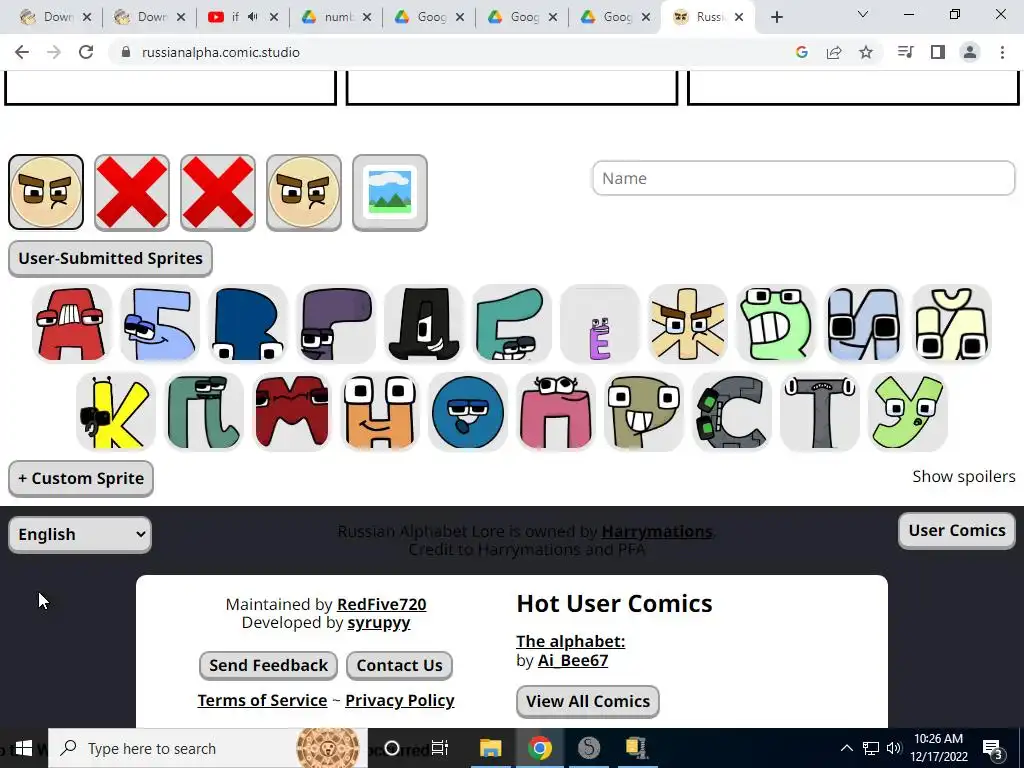This screenshot has width=1024, height=768.
Task: Share this page icon
Action: click(834, 52)
